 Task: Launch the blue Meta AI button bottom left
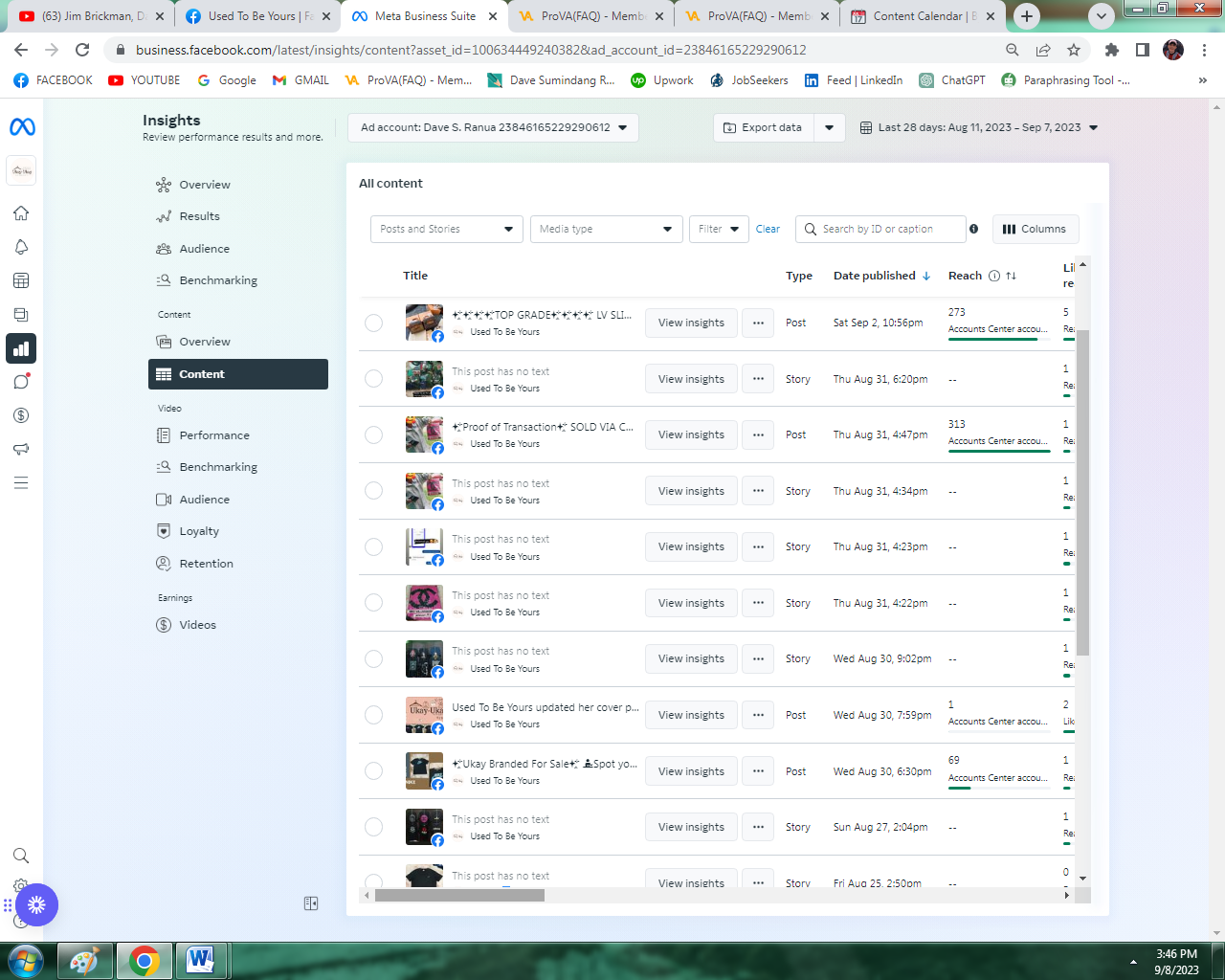tap(36, 904)
